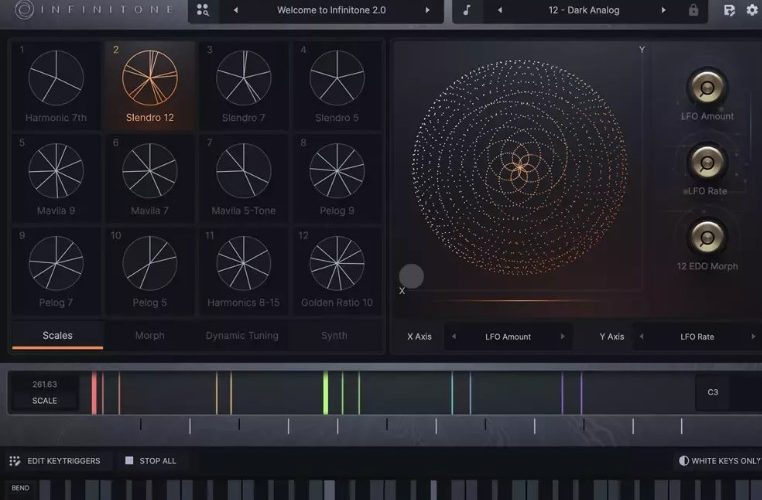Select the Golden Ratio 10 scale
Image resolution: width=762 pixels, height=500 pixels.
pos(337,271)
